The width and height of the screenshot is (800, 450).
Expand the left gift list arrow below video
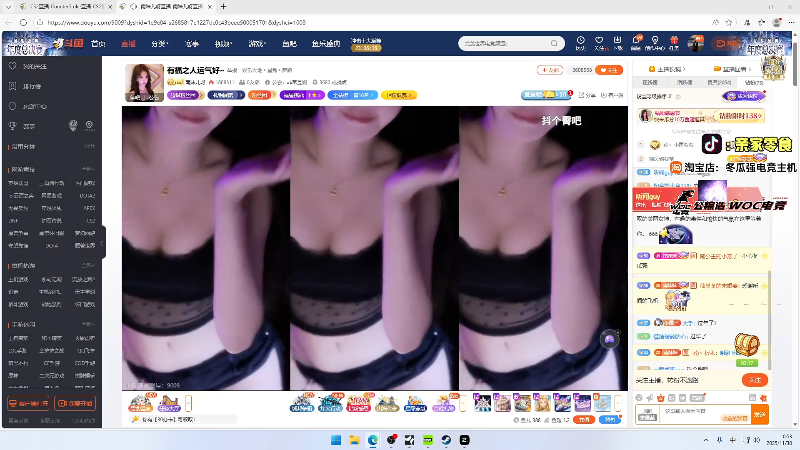188,403
